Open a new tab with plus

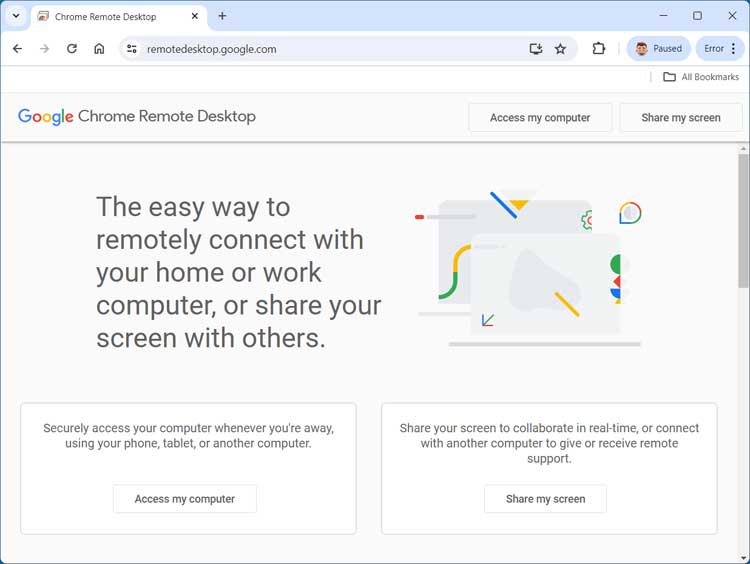tap(222, 16)
